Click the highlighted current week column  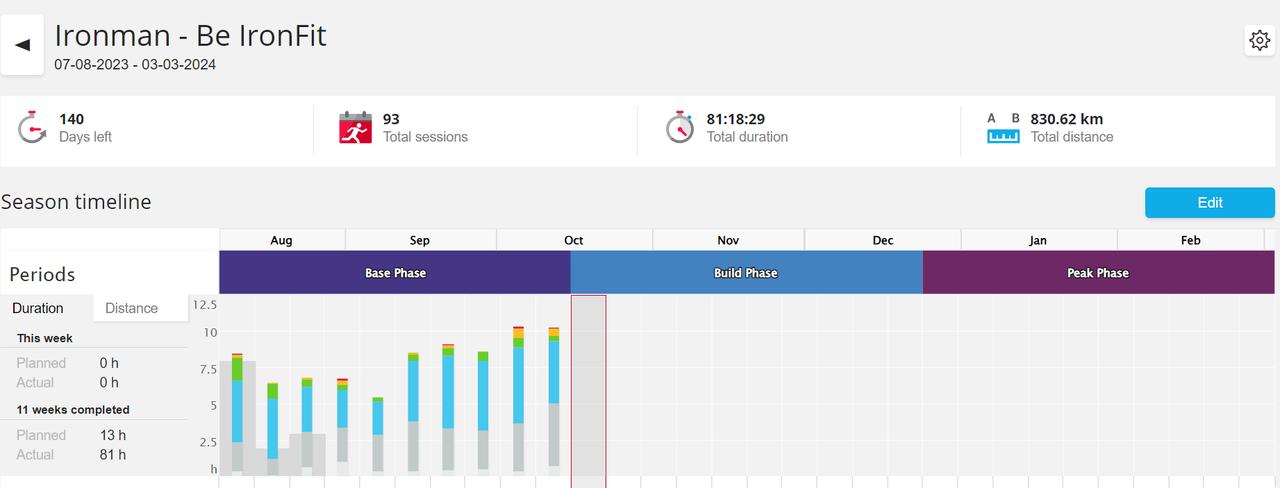coord(588,390)
